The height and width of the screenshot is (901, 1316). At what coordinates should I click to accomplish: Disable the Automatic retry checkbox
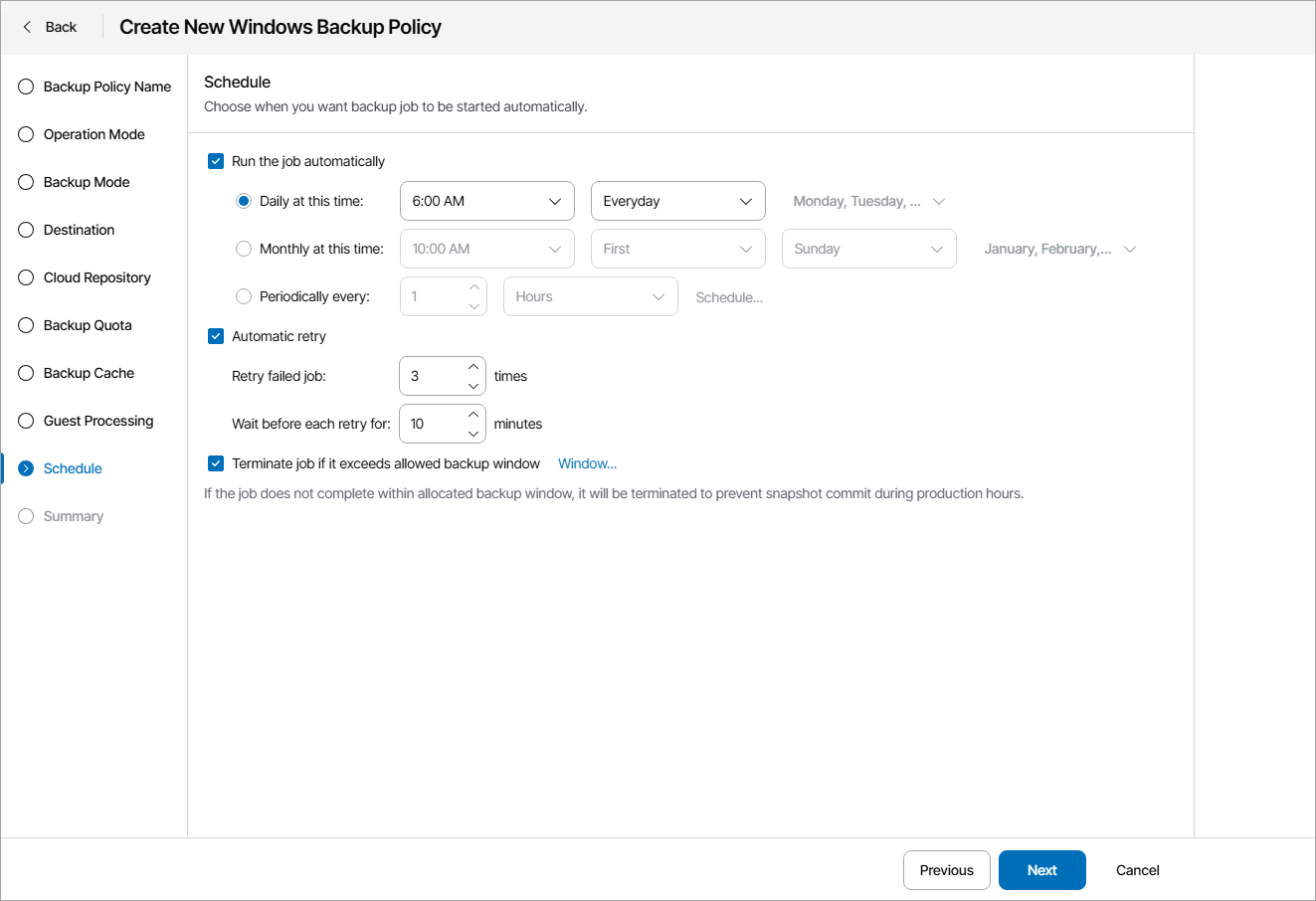[x=216, y=336]
